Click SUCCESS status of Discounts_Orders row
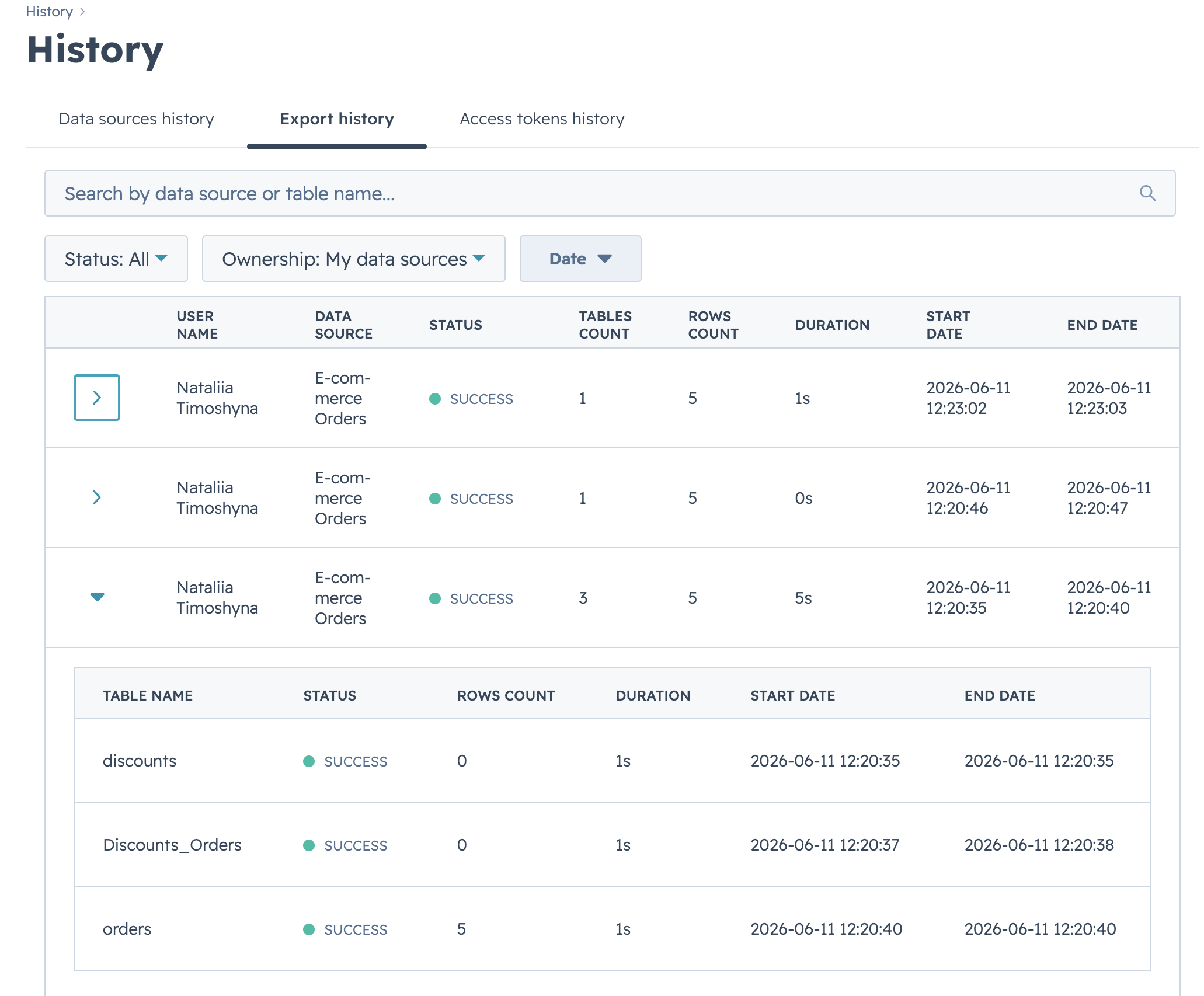1204x996 pixels. [345, 845]
